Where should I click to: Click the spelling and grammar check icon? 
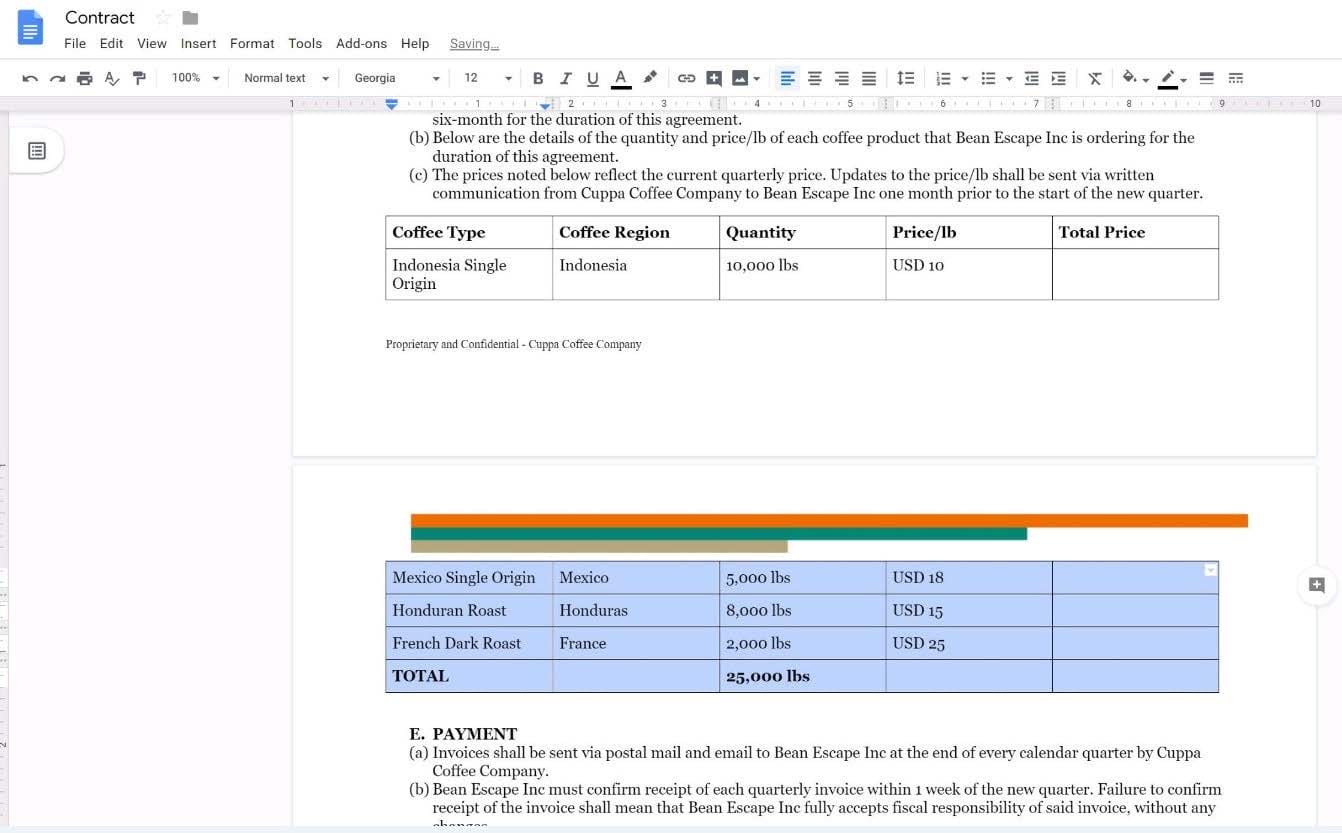pos(112,78)
